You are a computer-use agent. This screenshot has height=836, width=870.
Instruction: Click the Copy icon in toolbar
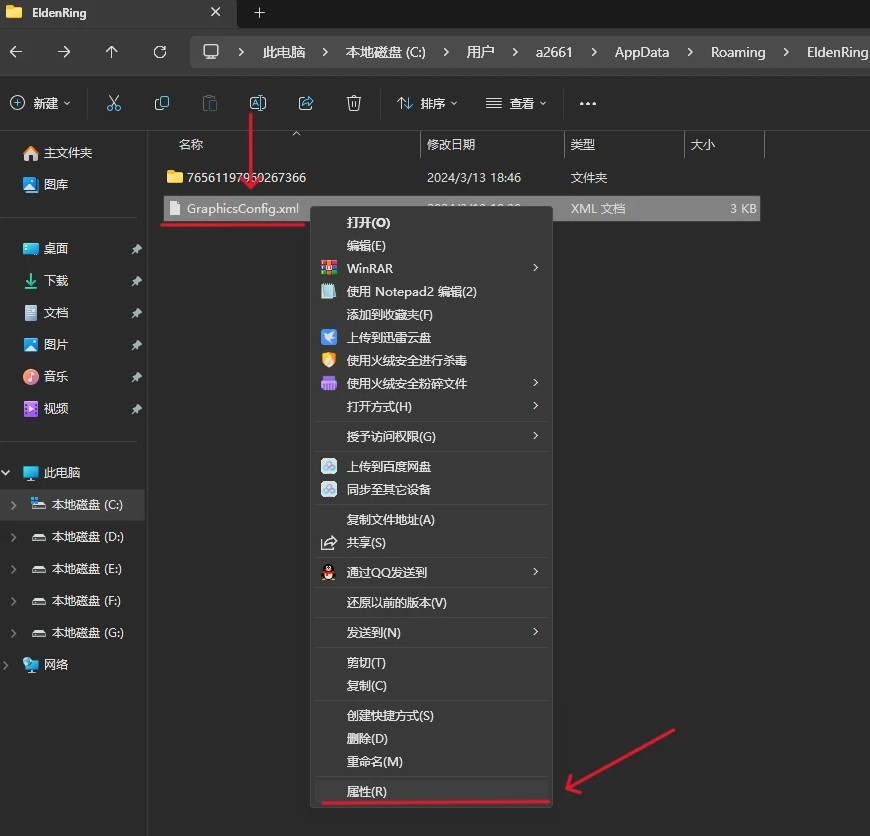[x=161, y=103]
